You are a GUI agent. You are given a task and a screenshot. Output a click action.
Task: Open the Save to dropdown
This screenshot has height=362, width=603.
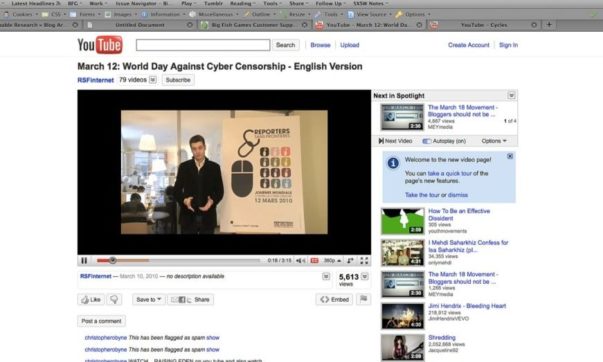[148, 300]
